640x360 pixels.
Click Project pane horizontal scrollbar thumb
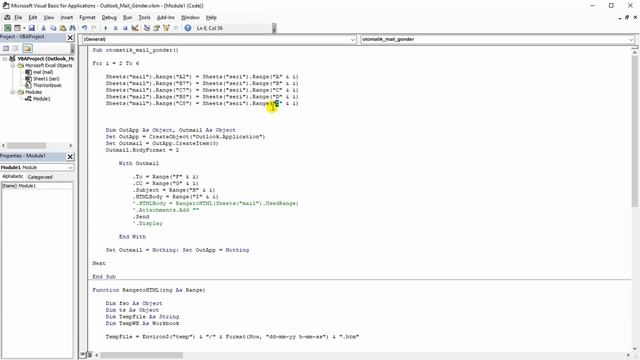27,146
